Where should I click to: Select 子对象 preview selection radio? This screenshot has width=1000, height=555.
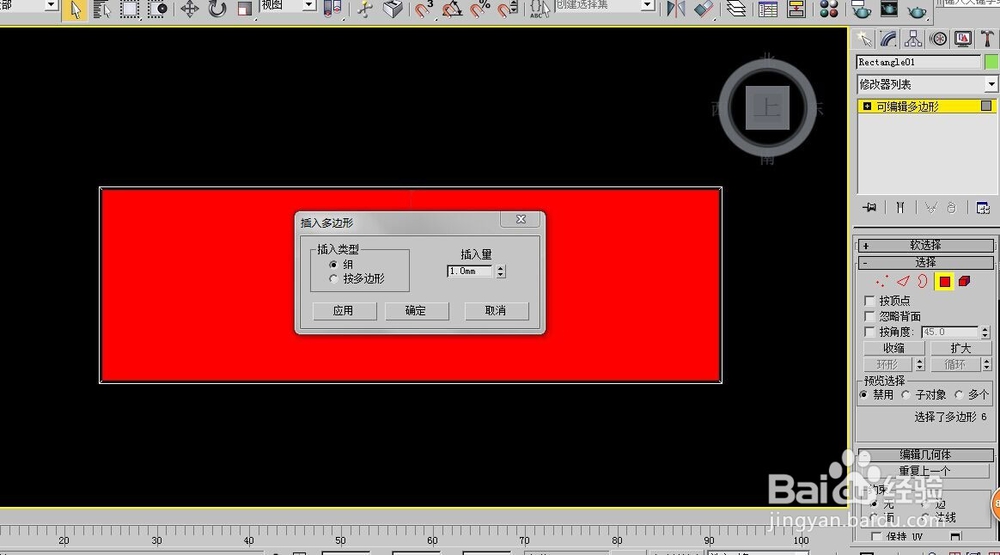(906, 395)
